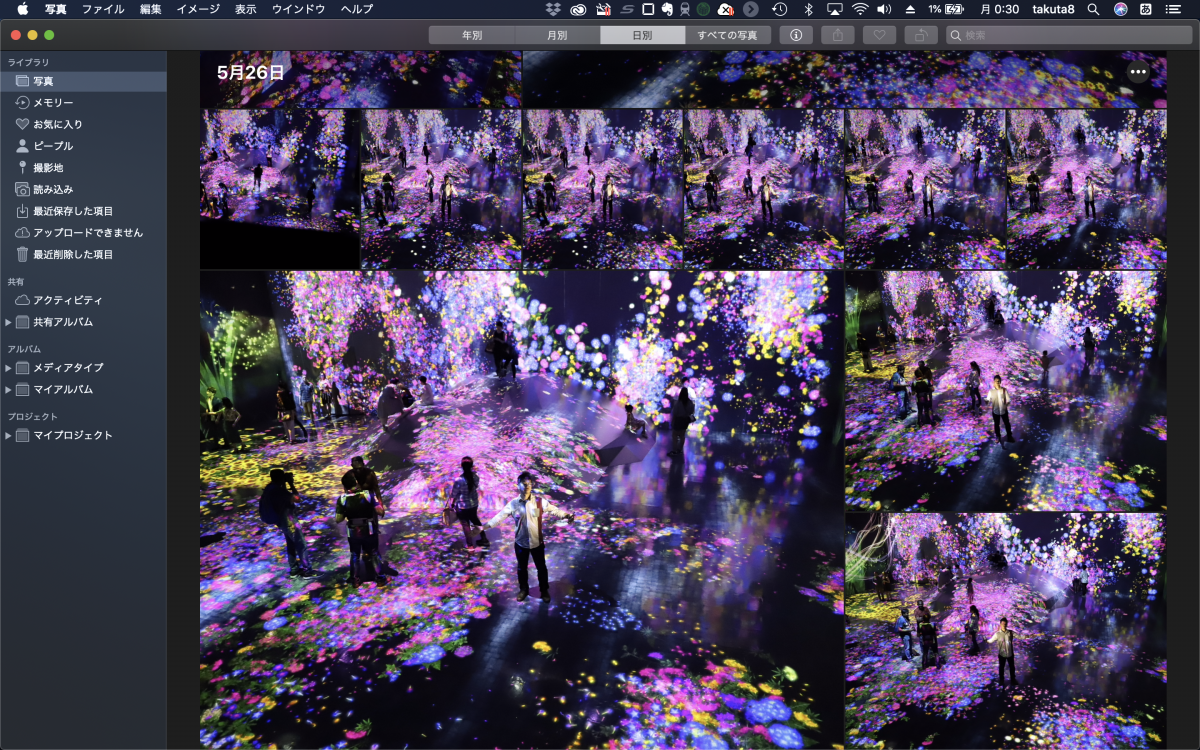Switch to すべての写真 view
Viewport: 1200px width, 750px height.
[x=727, y=35]
